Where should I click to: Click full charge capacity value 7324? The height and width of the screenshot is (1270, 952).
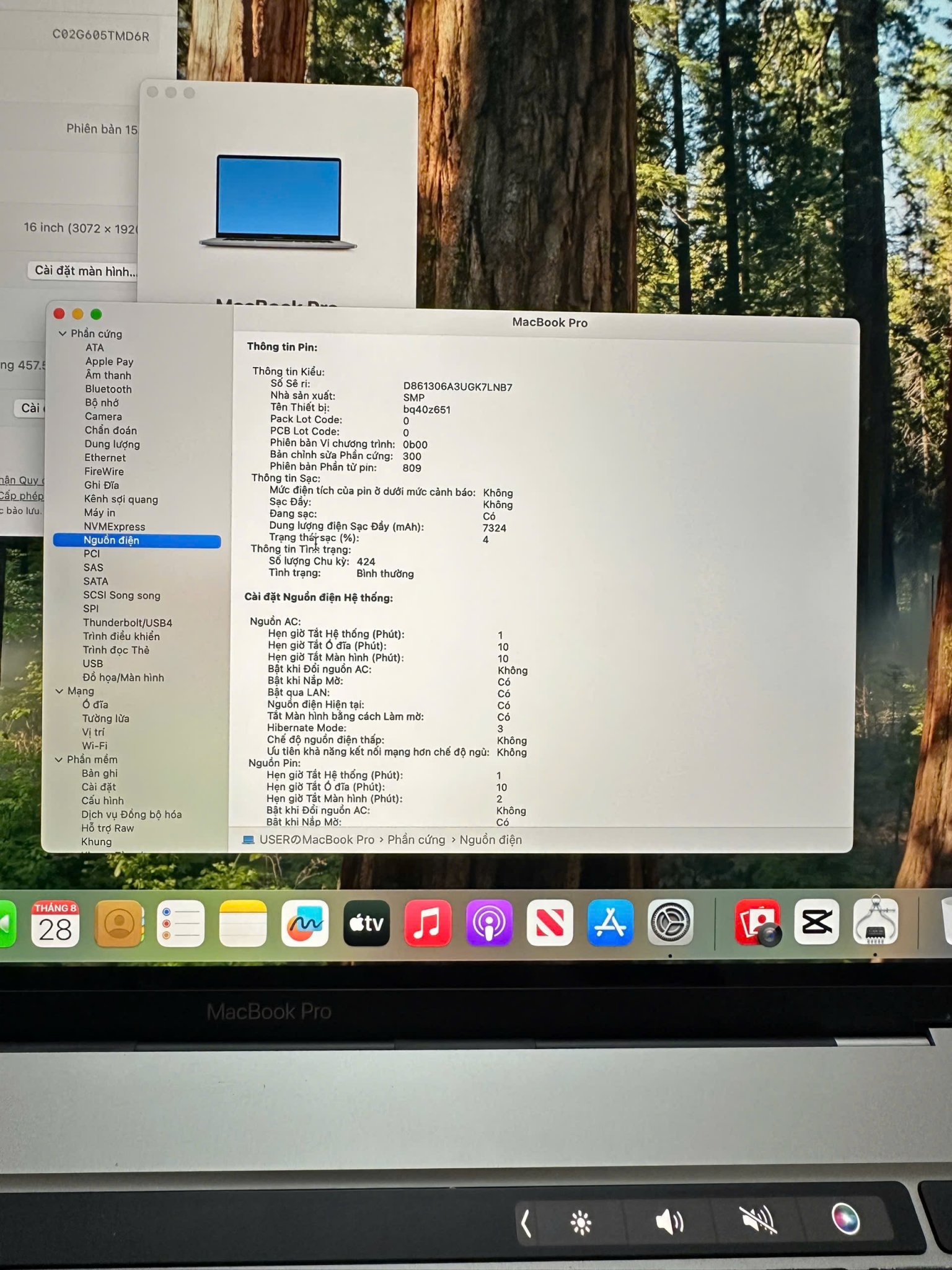click(x=495, y=528)
